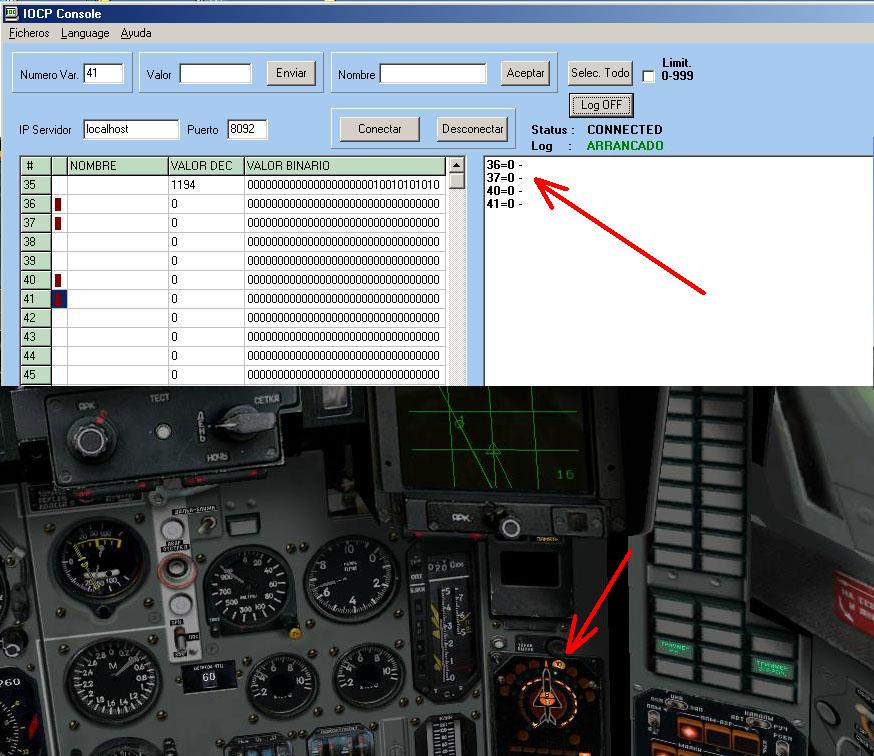Select row number 36
Viewport: 874px width, 756px height.
pos(36,204)
